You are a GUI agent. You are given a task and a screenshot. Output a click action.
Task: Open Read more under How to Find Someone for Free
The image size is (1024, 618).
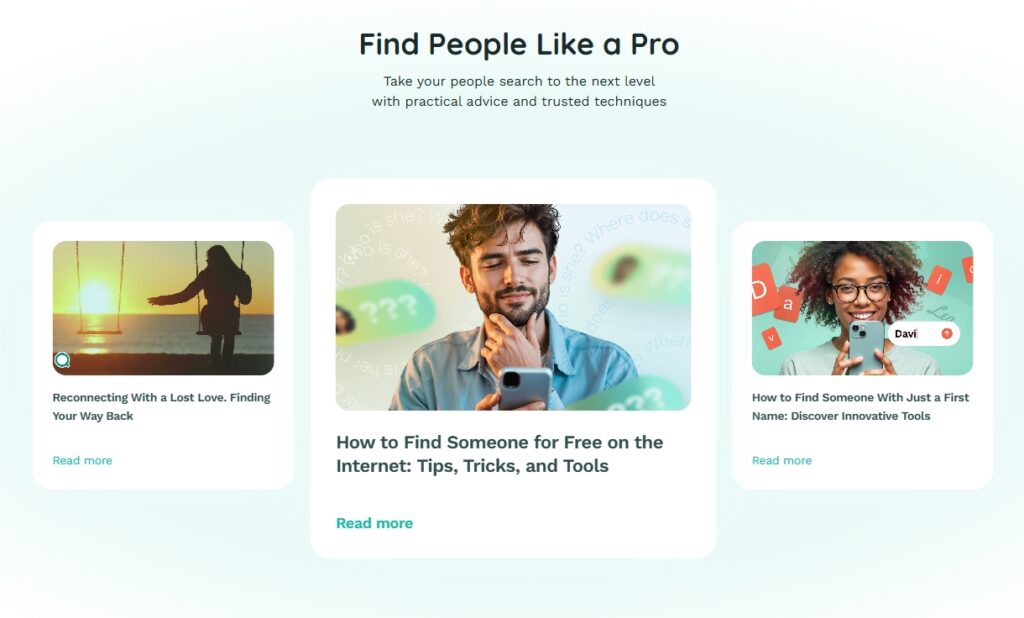(x=374, y=523)
